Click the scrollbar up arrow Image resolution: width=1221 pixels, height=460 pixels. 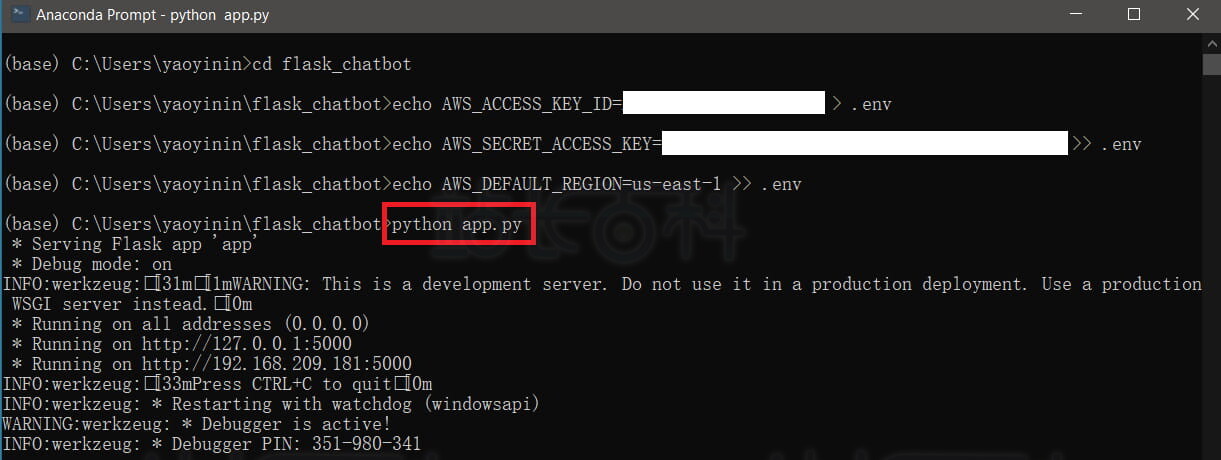click(x=1211, y=42)
